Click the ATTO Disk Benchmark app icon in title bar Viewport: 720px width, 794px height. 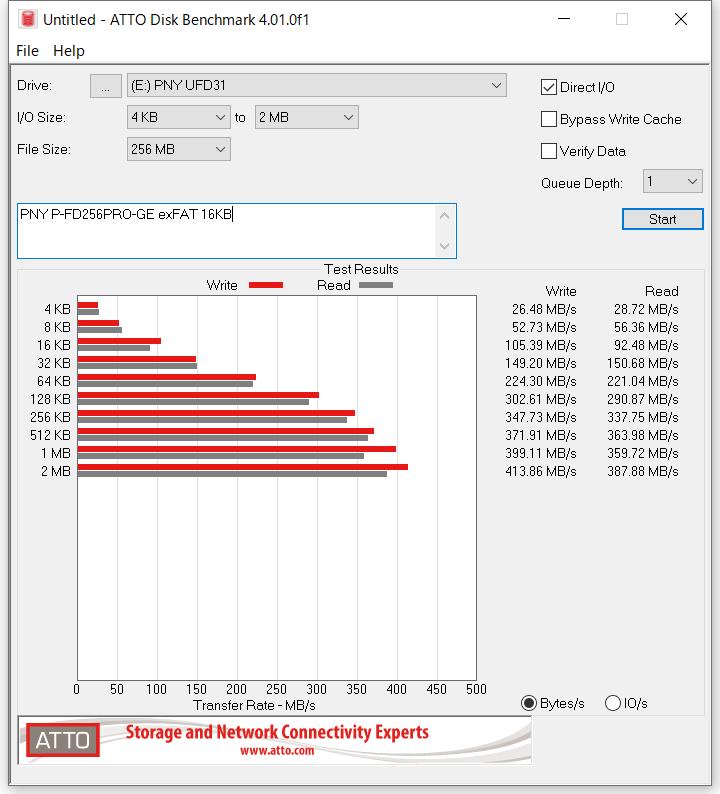28,19
